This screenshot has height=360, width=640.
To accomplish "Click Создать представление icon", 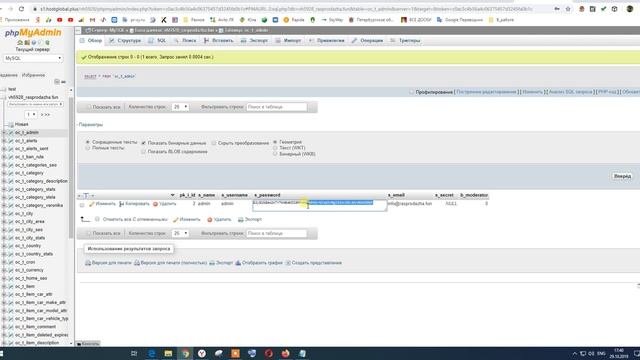I will [x=288, y=263].
